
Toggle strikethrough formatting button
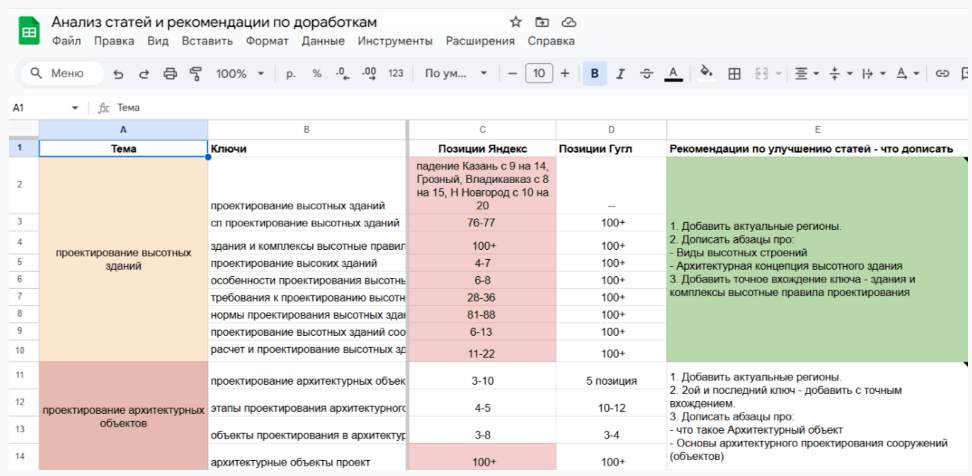646,73
